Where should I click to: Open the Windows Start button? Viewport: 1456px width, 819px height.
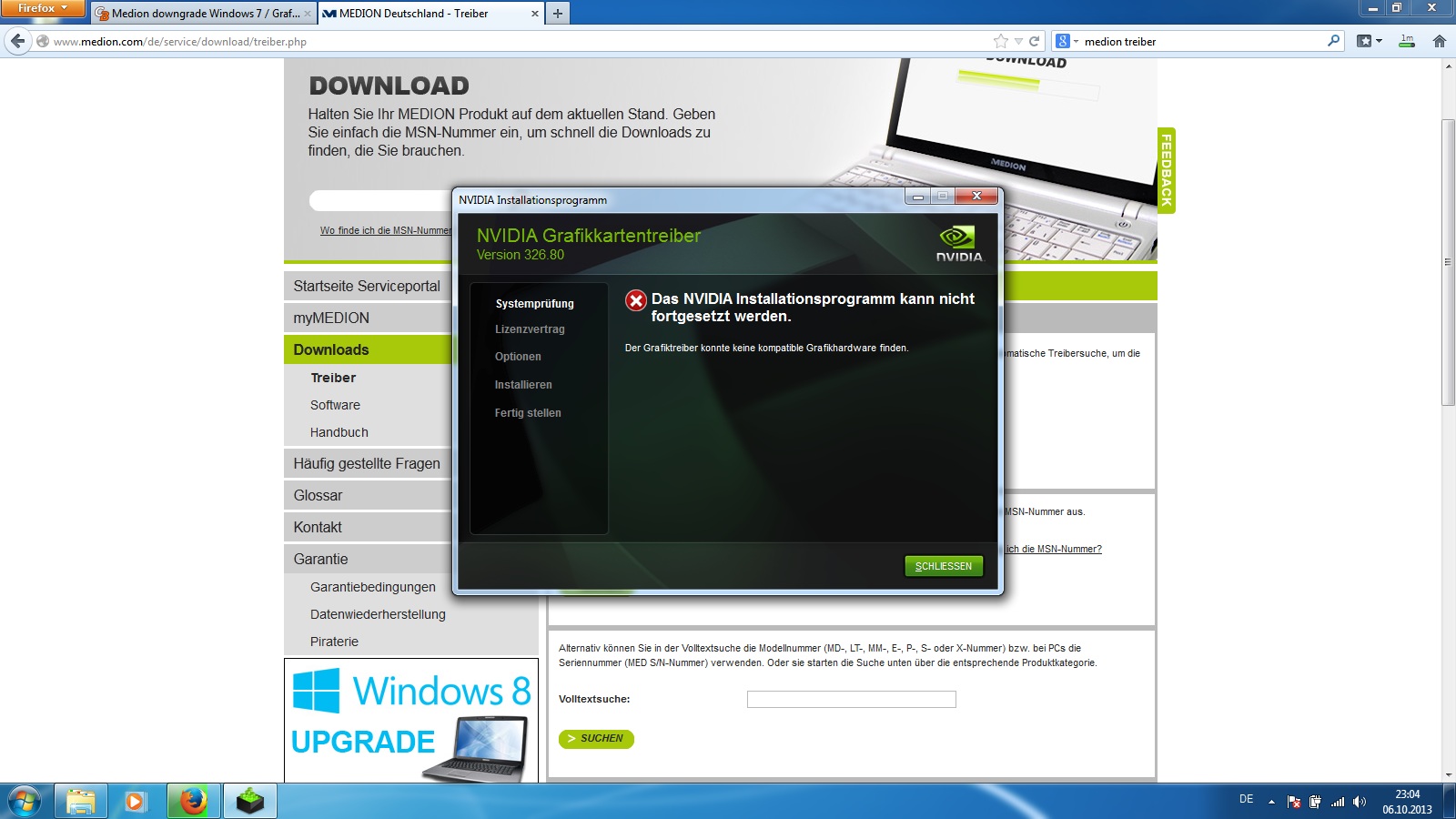point(24,802)
